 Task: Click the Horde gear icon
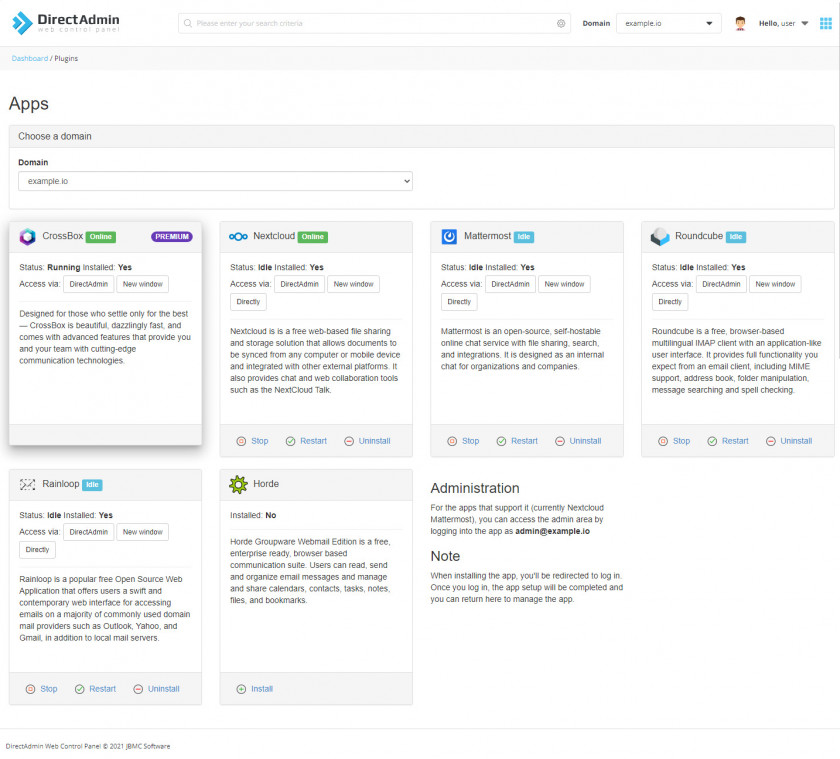238,484
